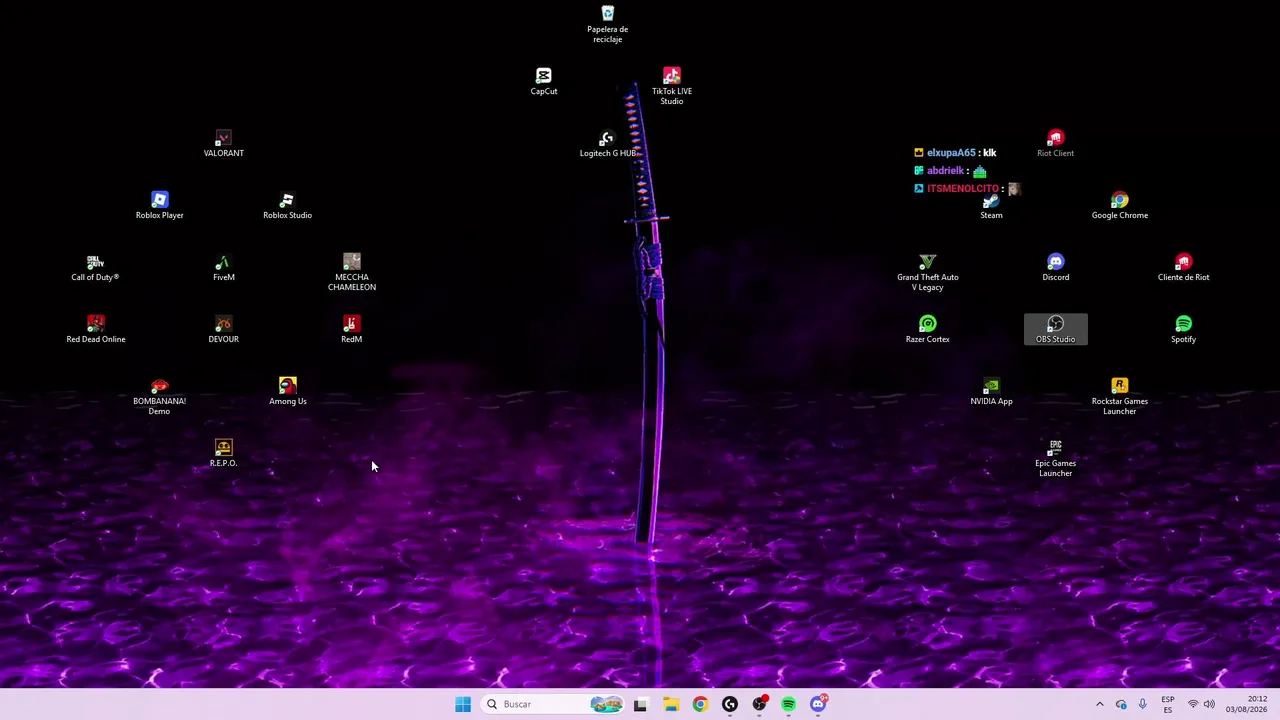1280x720 pixels.
Task: Open the ESP ES language switcher
Action: (x=1167, y=704)
